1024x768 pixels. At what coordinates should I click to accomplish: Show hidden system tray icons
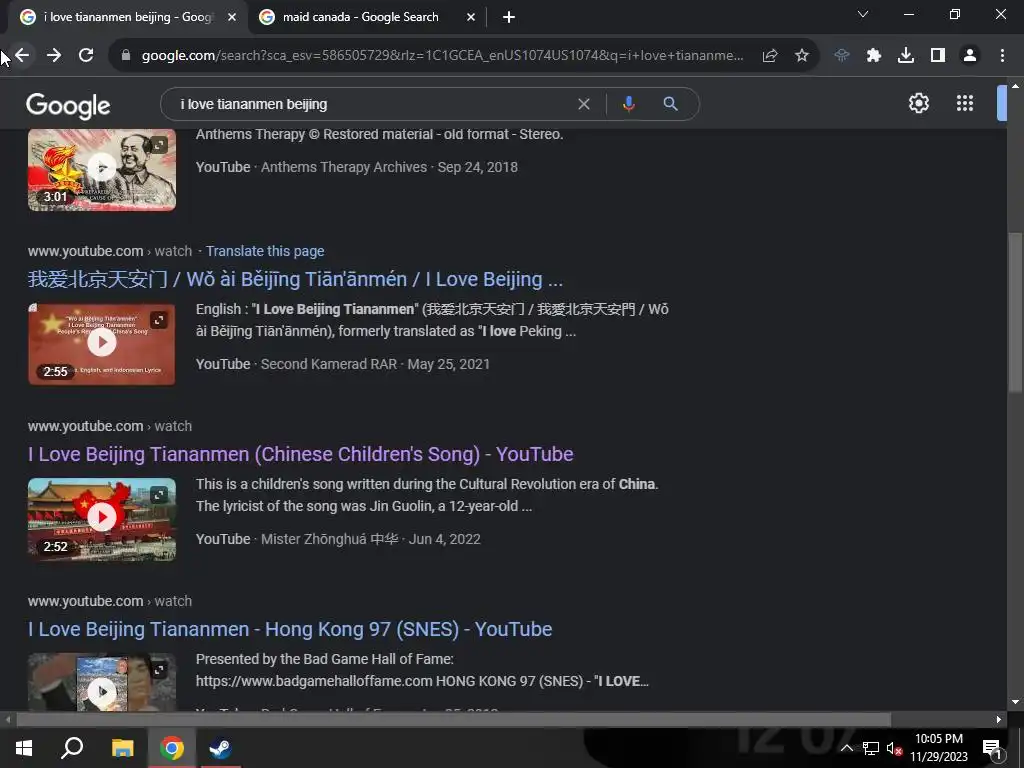point(846,748)
